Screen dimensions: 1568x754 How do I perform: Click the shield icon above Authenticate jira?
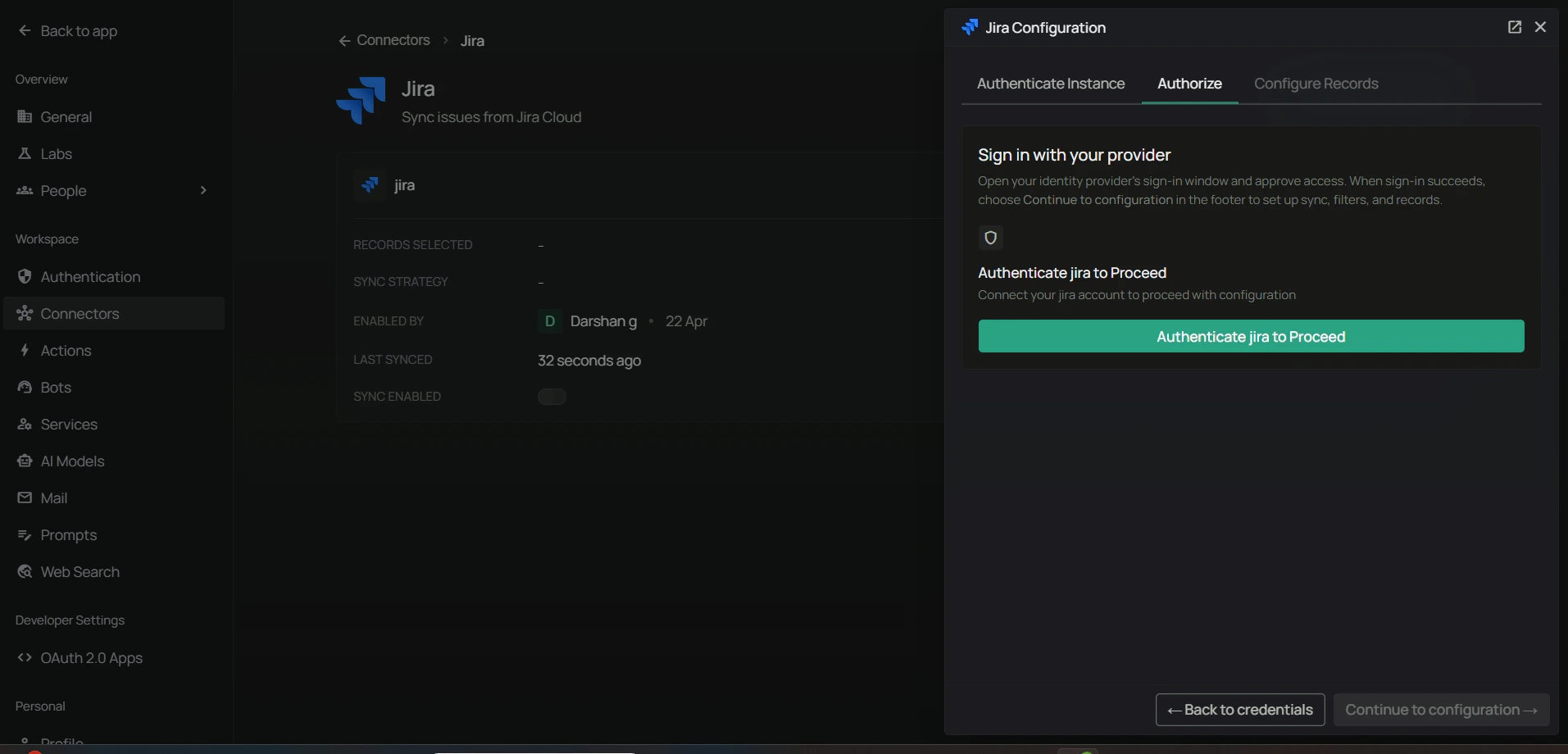pyautogui.click(x=990, y=238)
